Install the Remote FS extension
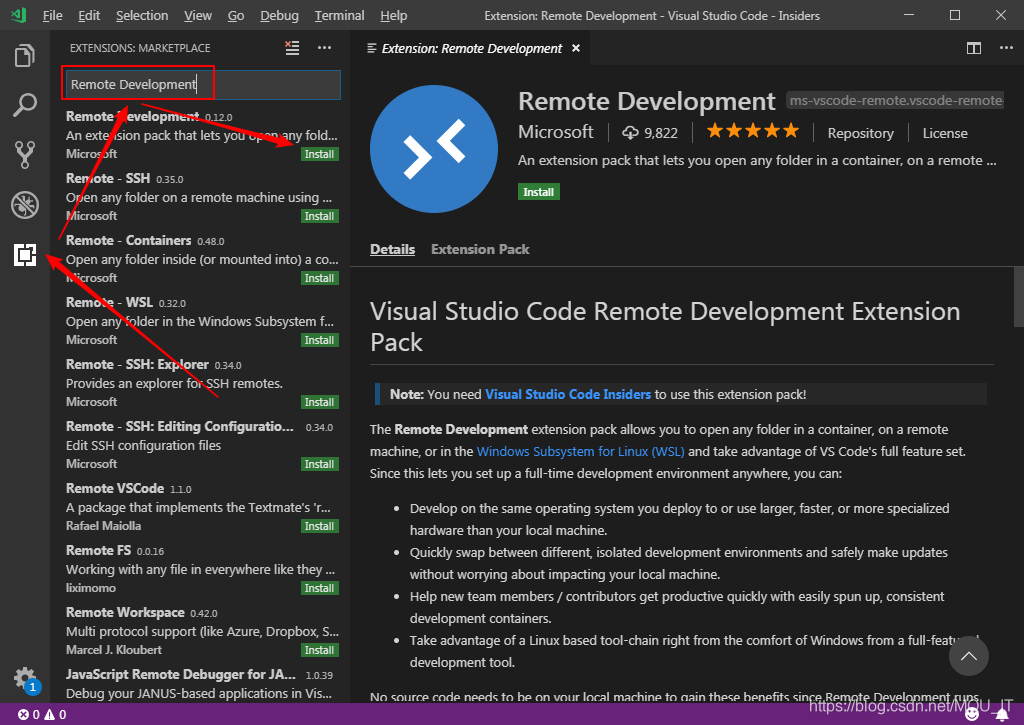 pos(319,588)
